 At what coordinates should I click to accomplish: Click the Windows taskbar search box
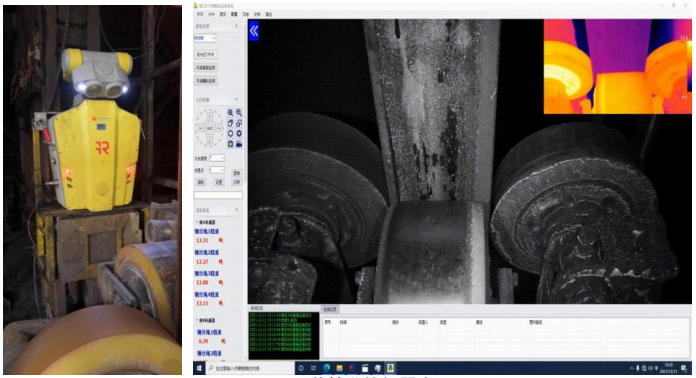click(249, 368)
